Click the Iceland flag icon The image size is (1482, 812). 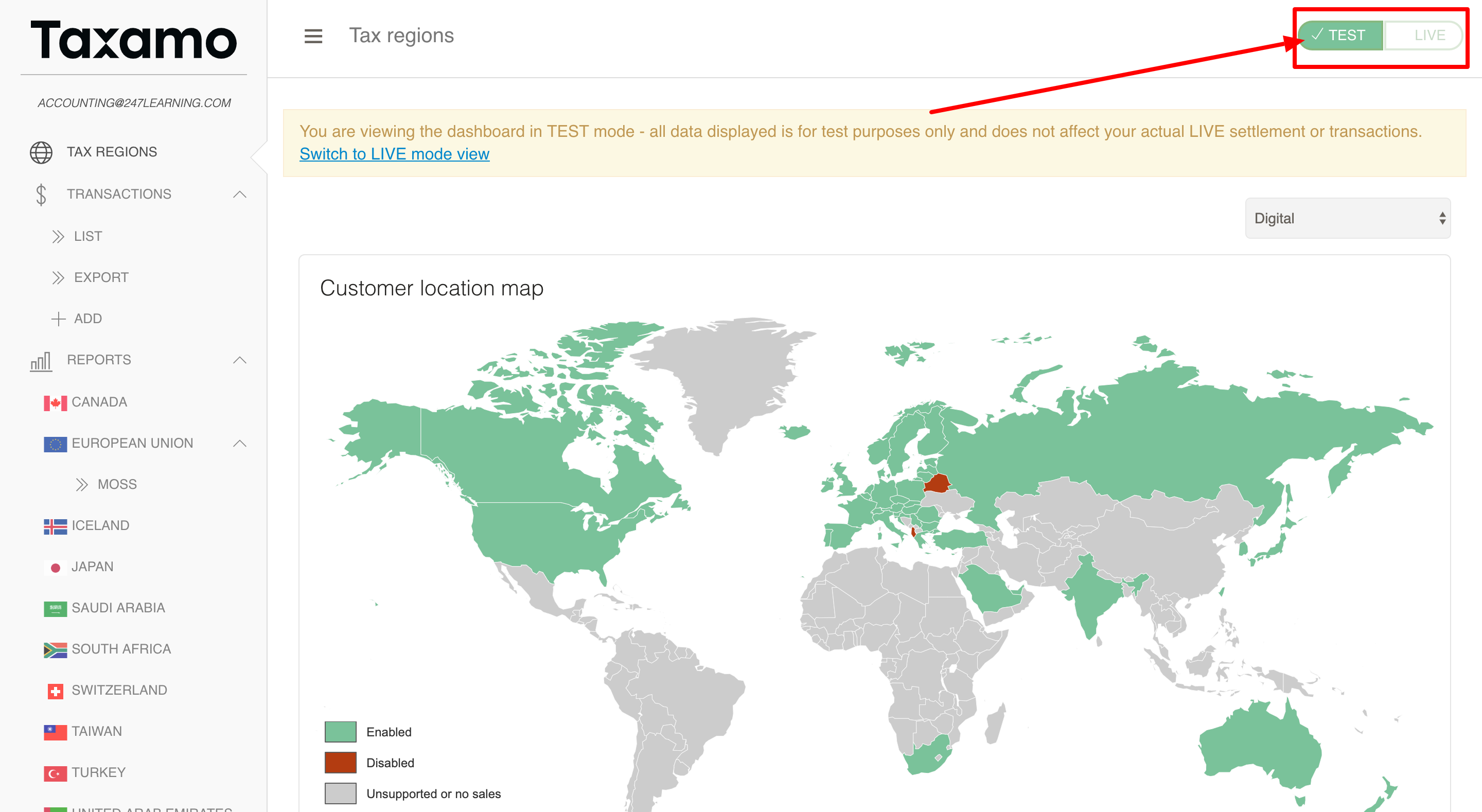click(55, 526)
